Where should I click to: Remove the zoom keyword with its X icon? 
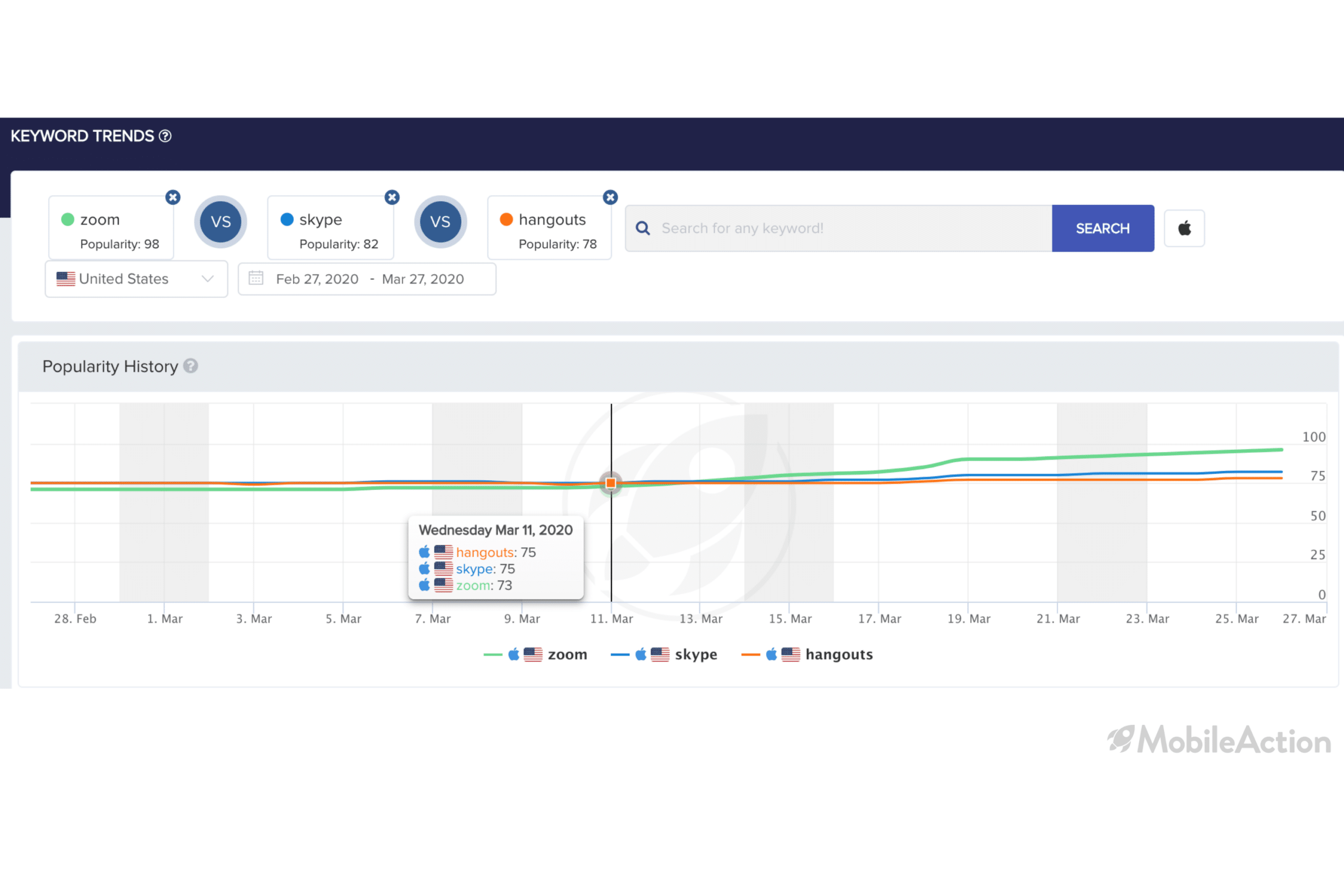tap(173, 197)
